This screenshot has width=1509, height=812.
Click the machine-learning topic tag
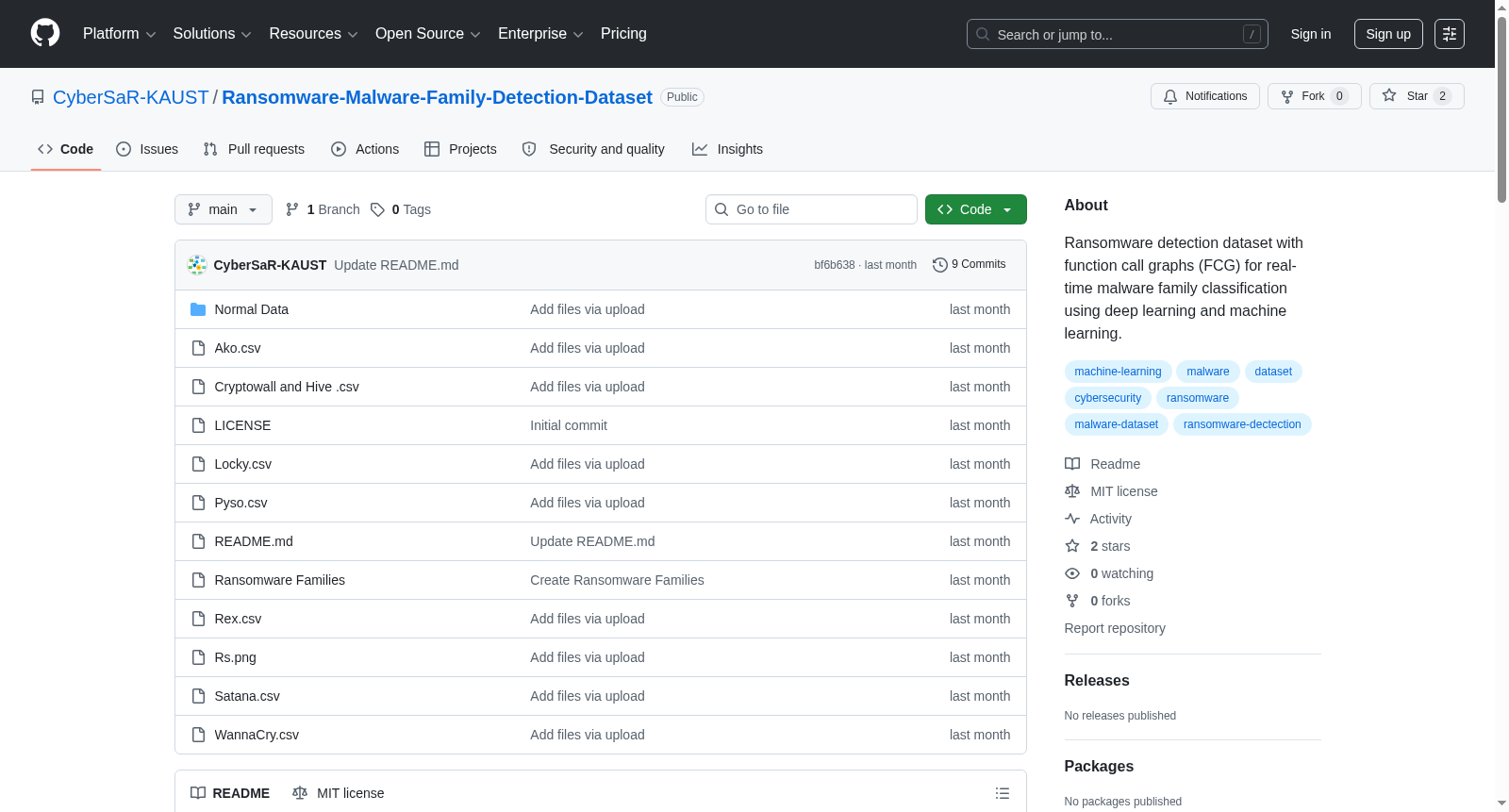click(1118, 372)
